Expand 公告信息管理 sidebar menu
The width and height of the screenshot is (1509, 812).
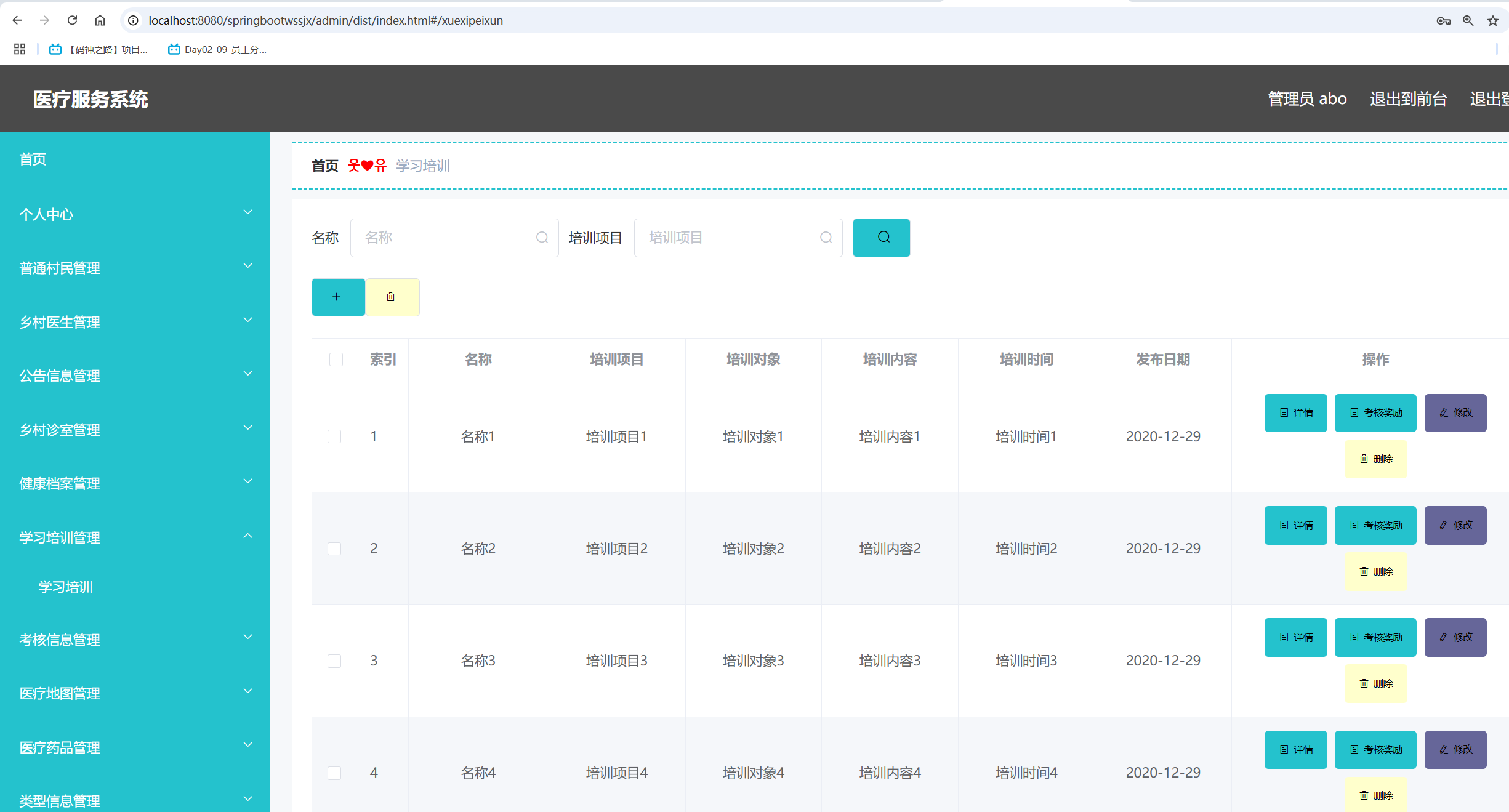[135, 376]
